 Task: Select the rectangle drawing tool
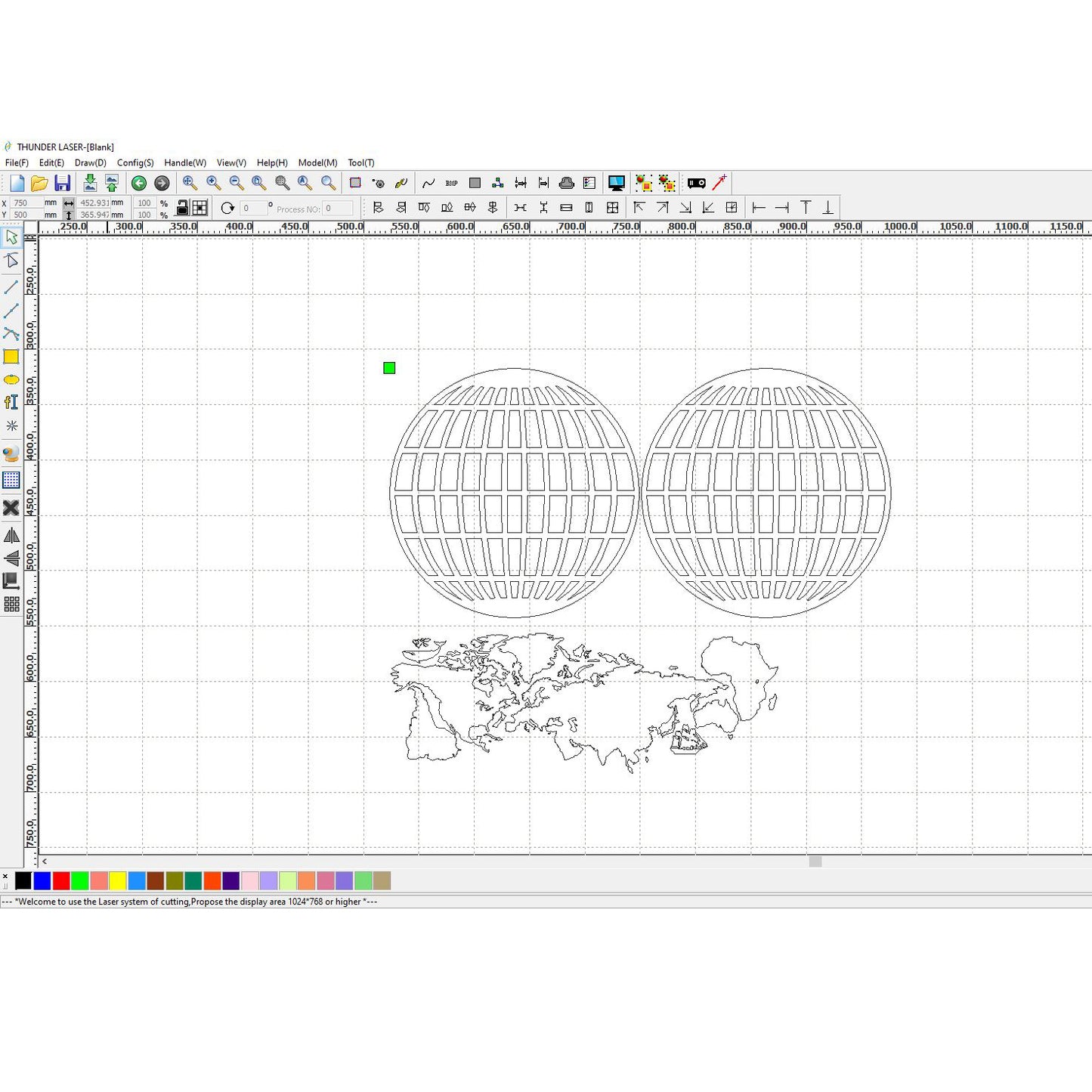11,357
